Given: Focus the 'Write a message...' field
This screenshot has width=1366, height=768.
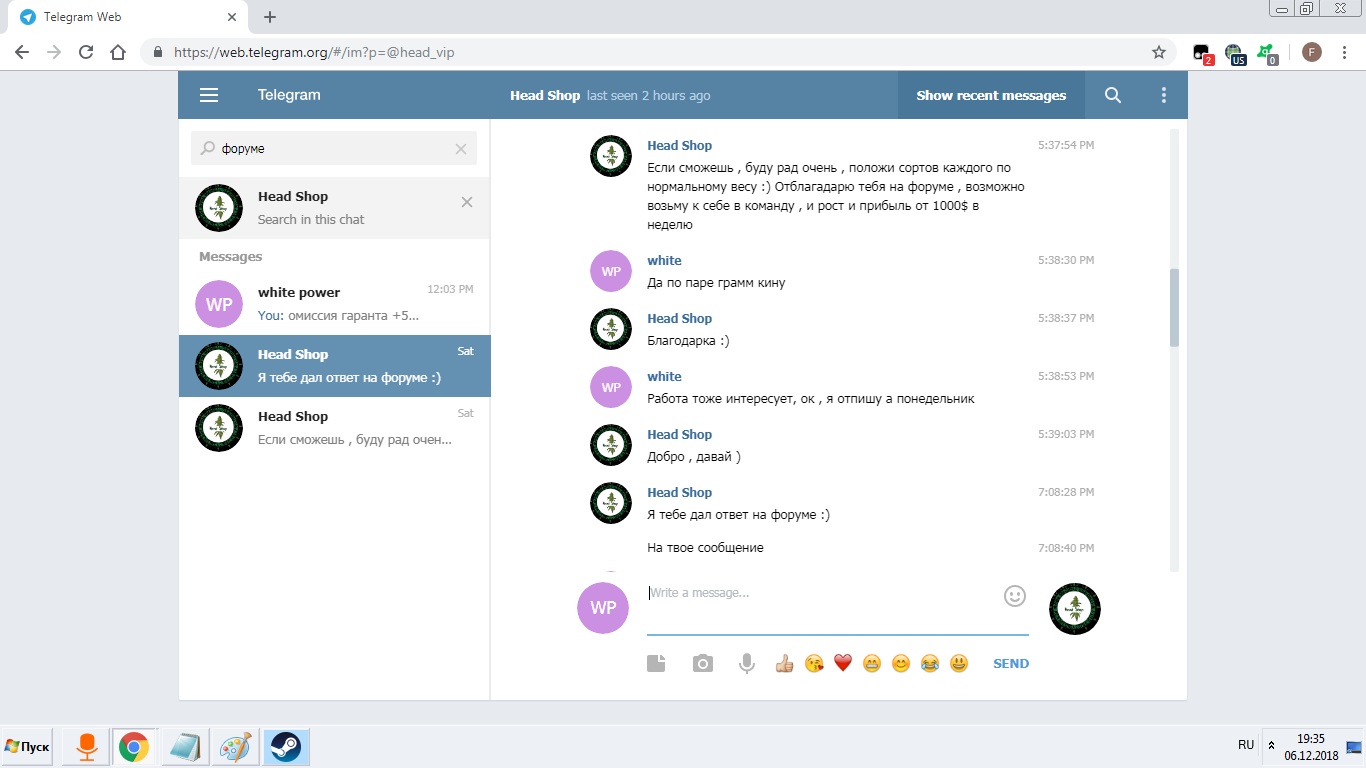Looking at the screenshot, I should [837, 607].
